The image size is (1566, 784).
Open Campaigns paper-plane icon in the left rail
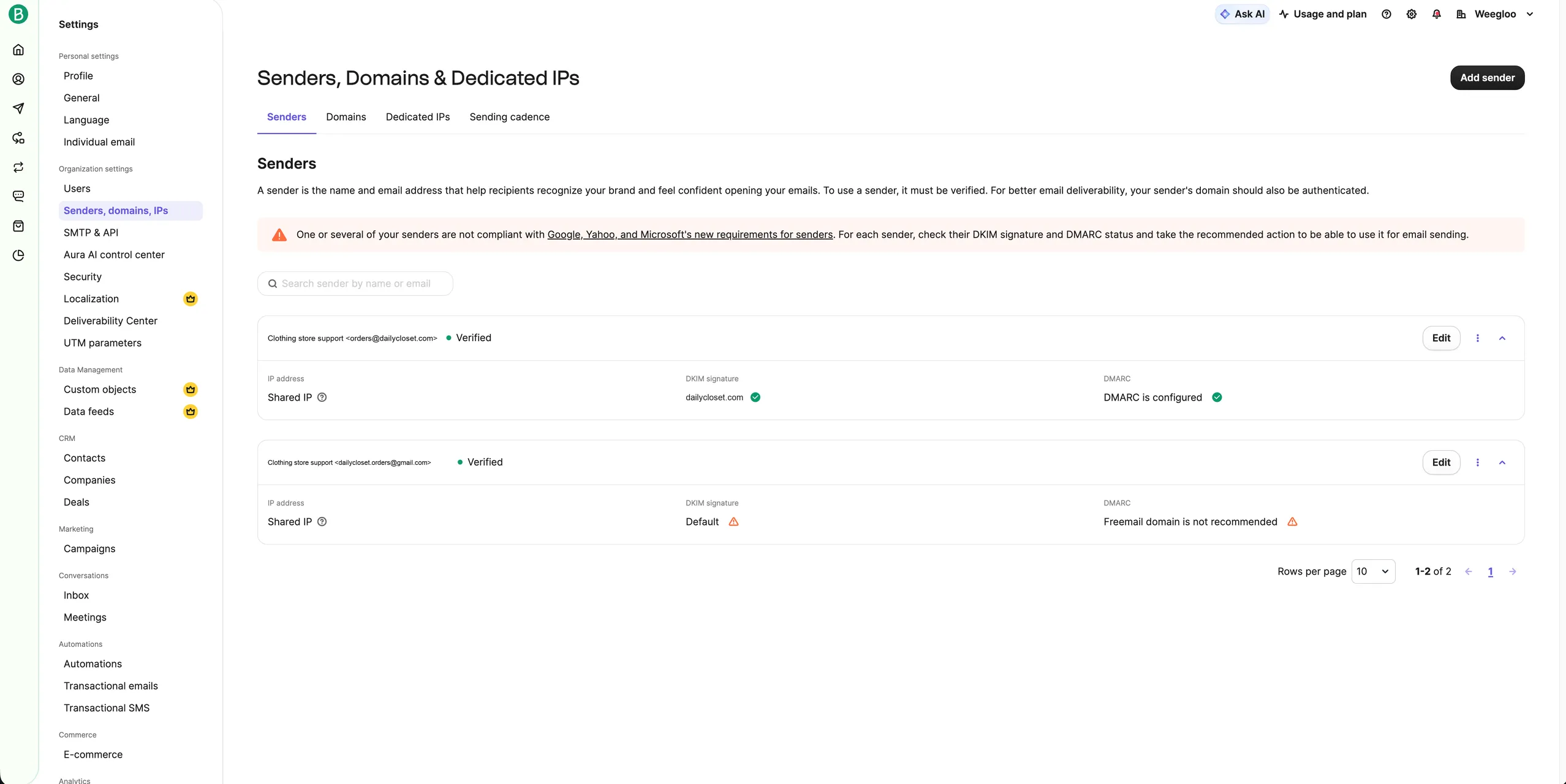point(18,108)
